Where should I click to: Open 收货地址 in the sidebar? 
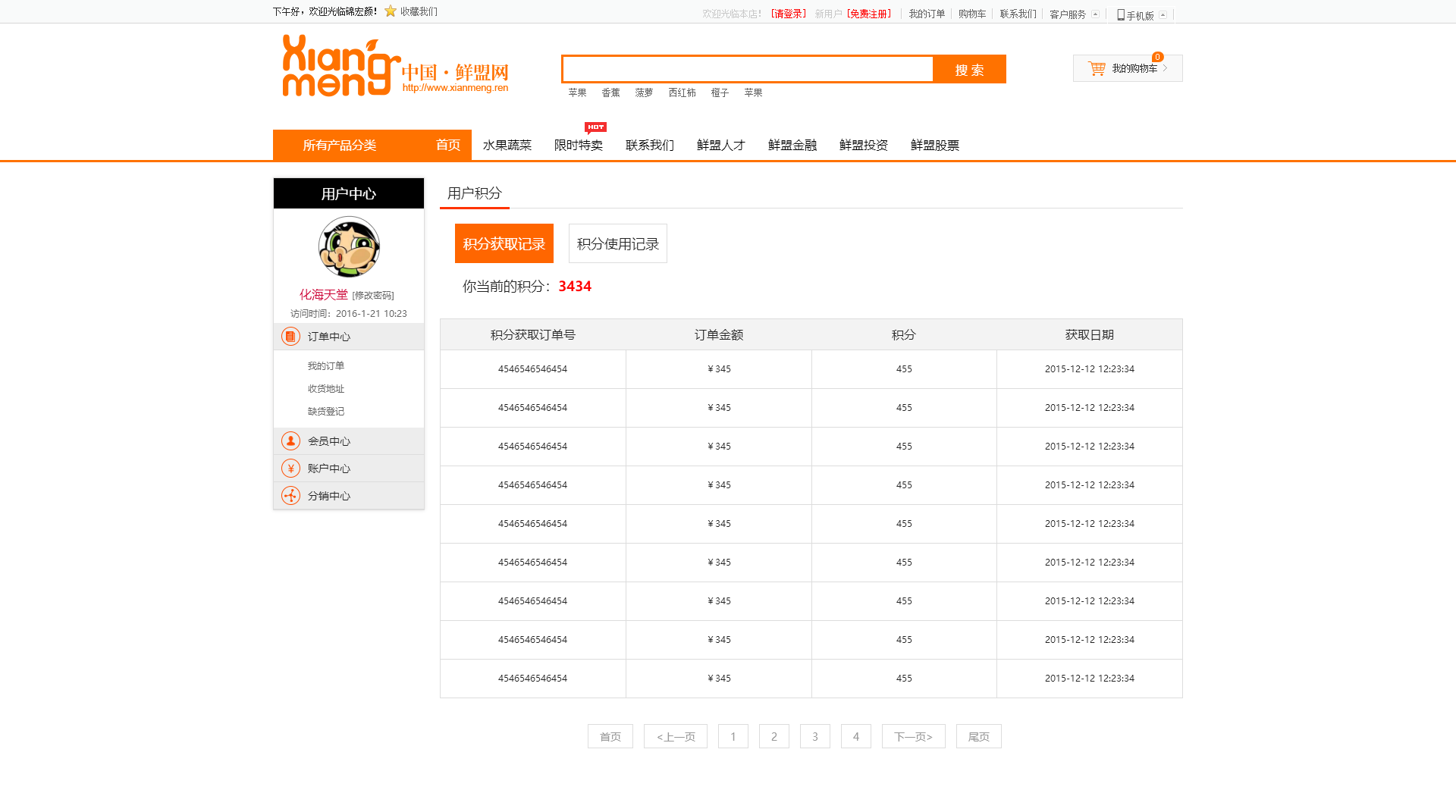[x=326, y=389]
